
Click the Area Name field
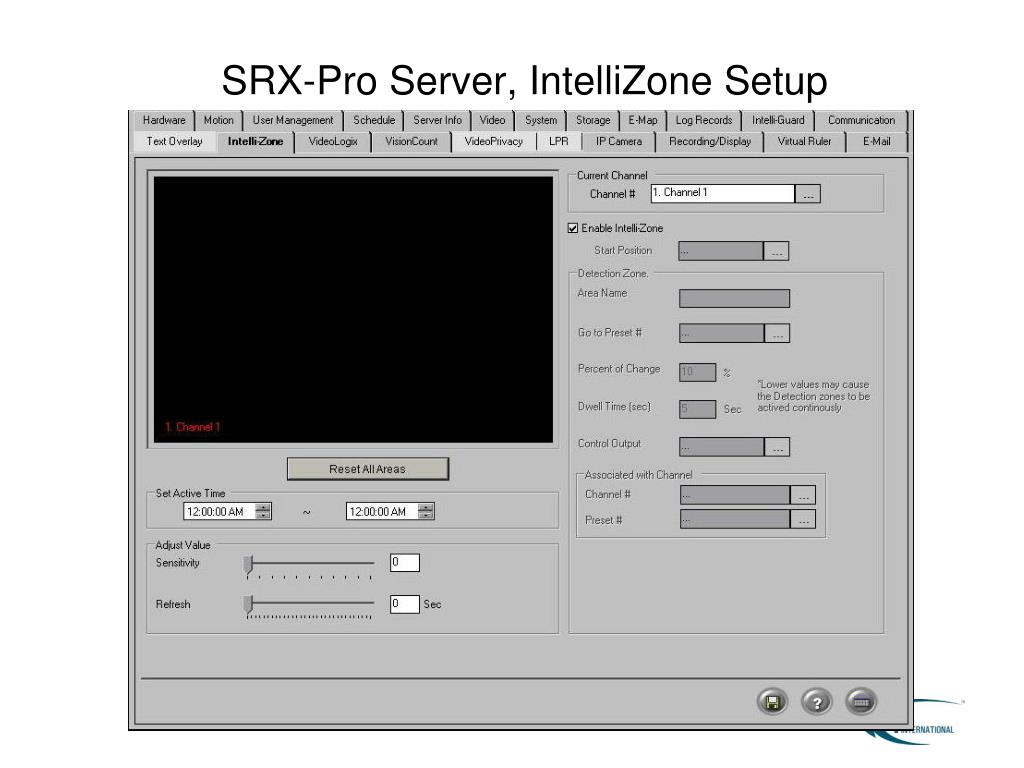point(734,298)
